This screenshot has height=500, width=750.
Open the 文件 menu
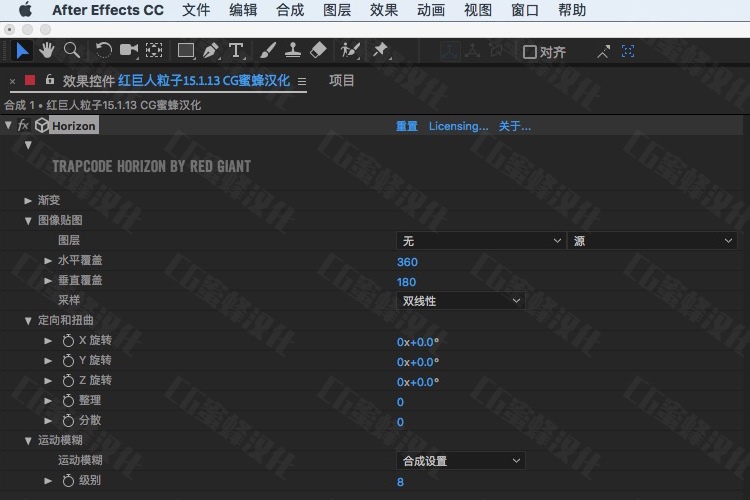(196, 10)
